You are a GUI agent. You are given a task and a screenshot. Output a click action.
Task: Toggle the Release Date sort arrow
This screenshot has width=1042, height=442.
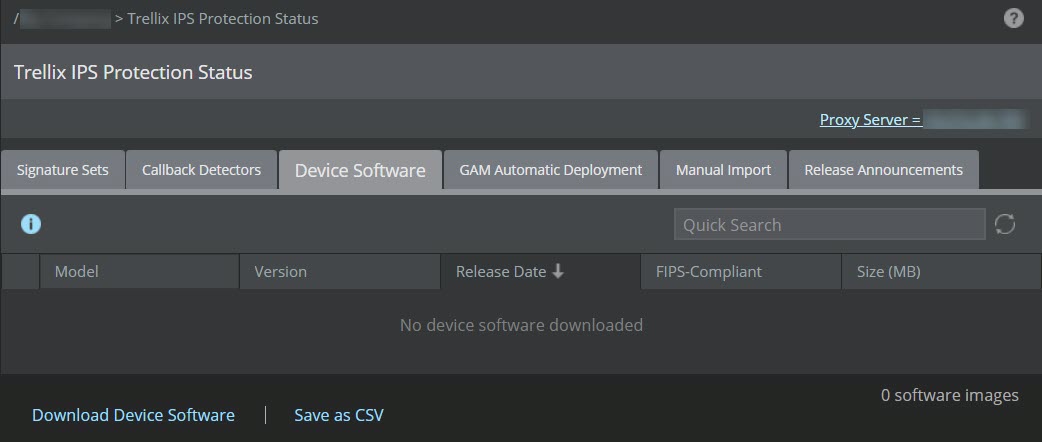(558, 271)
